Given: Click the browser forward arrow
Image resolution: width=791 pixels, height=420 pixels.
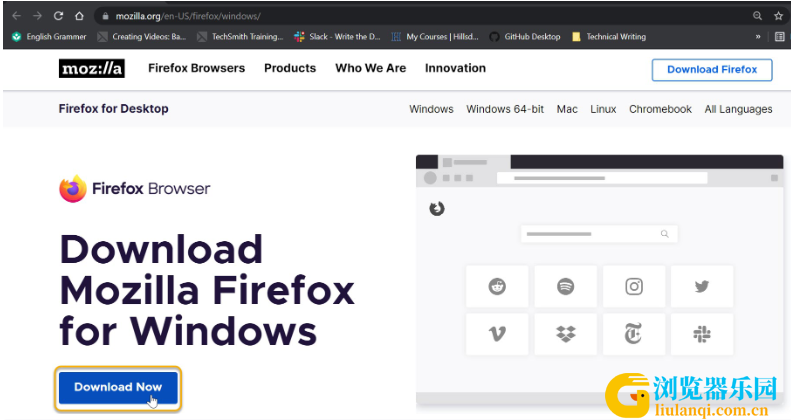Looking at the screenshot, I should (x=37, y=16).
